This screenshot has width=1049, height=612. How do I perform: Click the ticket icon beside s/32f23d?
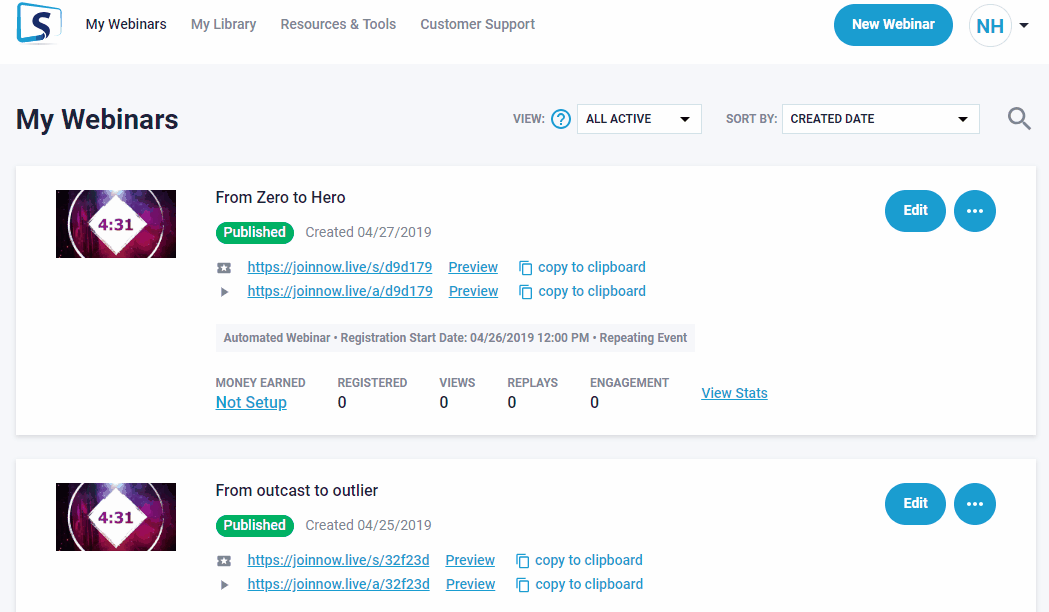pyautogui.click(x=224, y=560)
